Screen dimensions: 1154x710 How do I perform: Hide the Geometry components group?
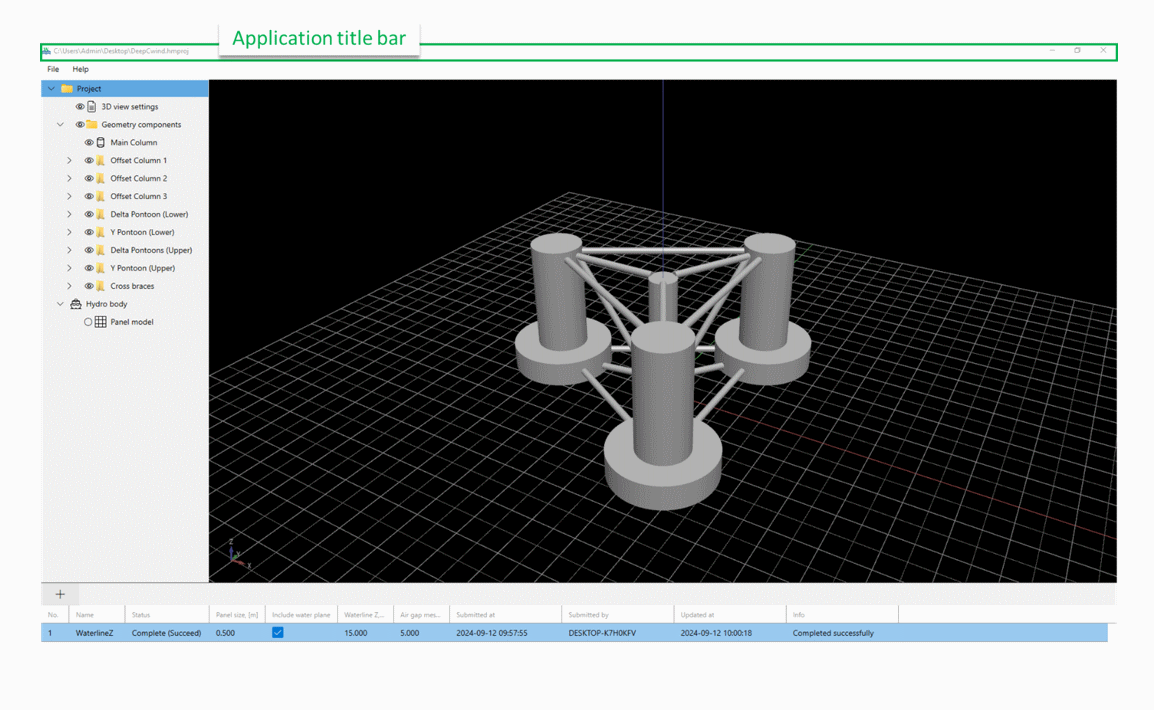tap(79, 124)
